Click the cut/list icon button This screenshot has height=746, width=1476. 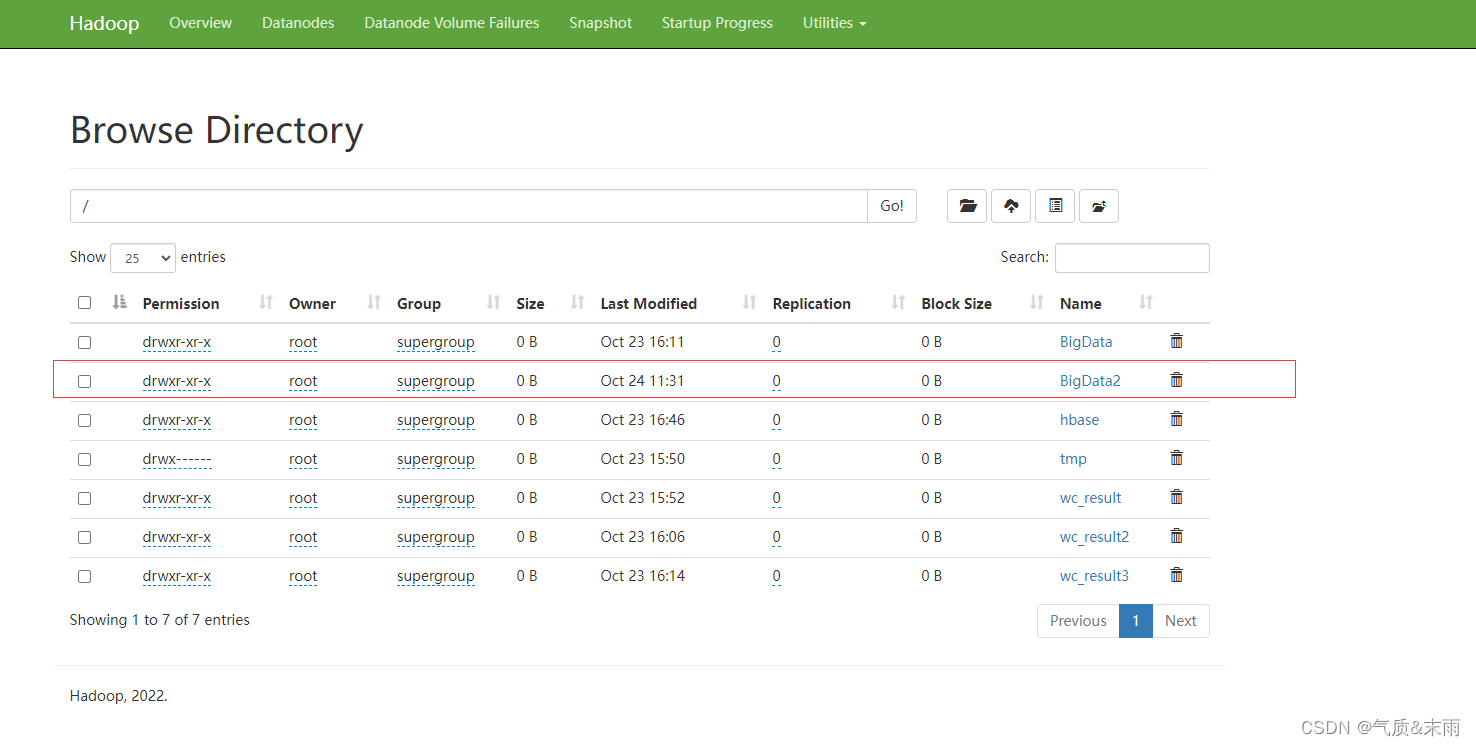(1055, 206)
